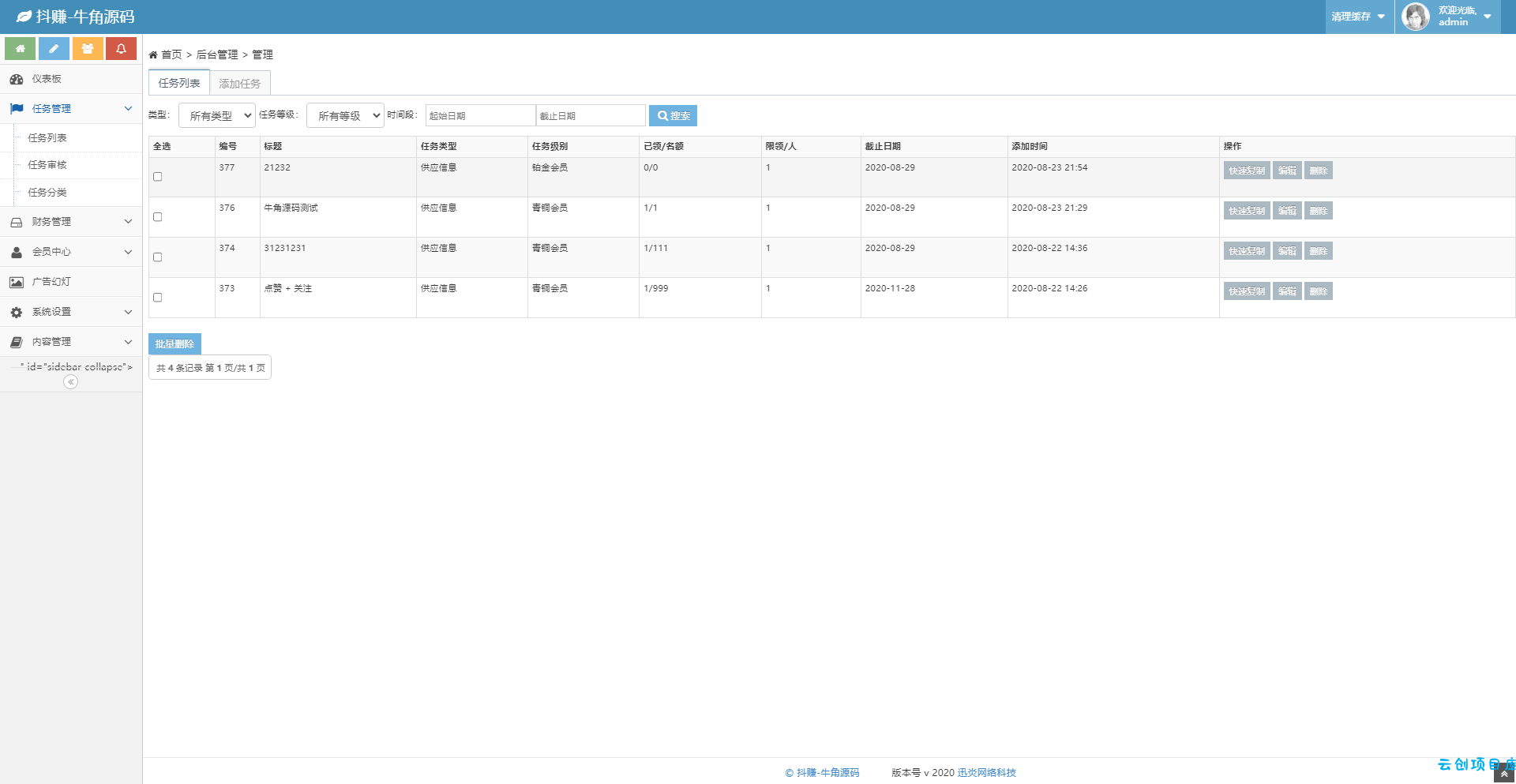1516x784 pixels.
Task: Open the 清理缓存 dropdown in header
Action: click(1358, 17)
